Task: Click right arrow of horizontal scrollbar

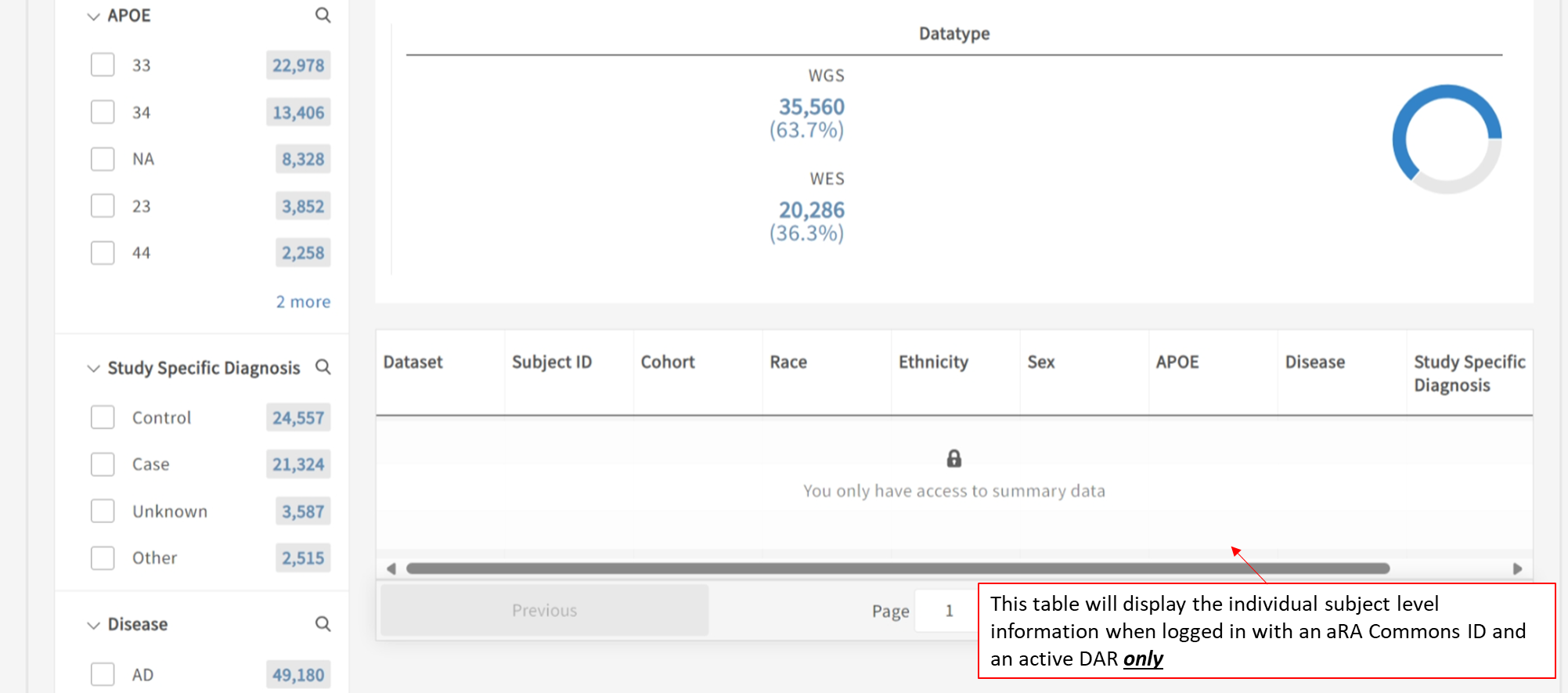Action: click(x=1517, y=568)
